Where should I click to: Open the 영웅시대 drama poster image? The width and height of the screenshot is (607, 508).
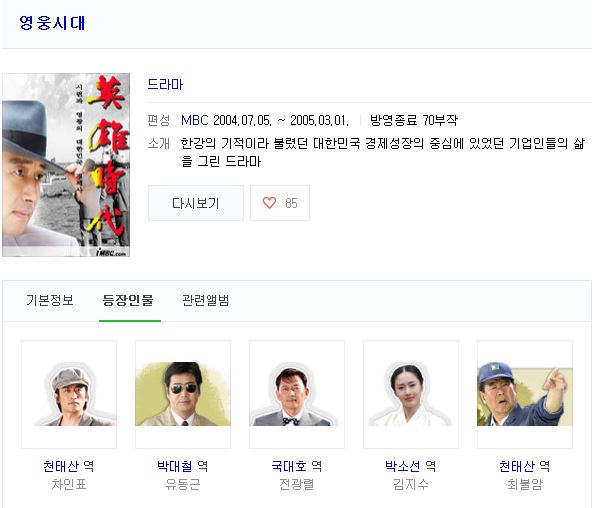[66, 165]
